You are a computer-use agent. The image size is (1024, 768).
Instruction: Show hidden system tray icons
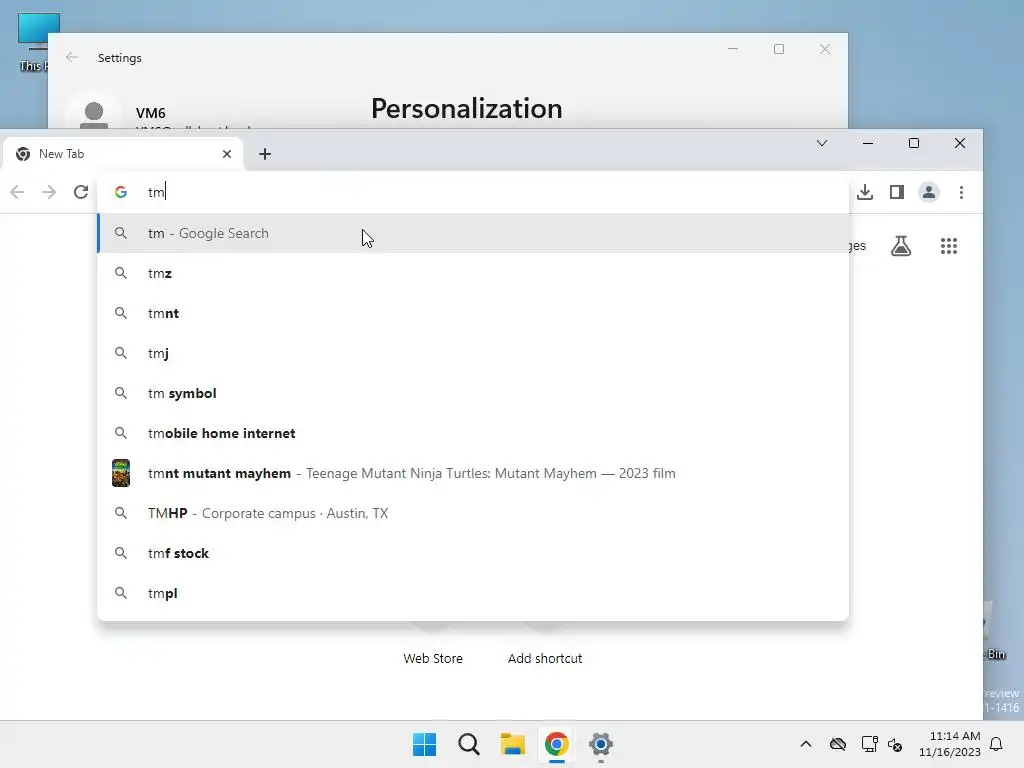coord(806,744)
